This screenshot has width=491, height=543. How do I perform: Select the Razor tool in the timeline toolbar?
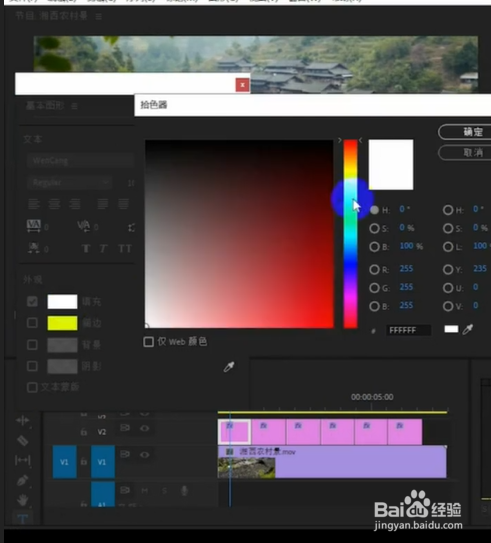23,440
